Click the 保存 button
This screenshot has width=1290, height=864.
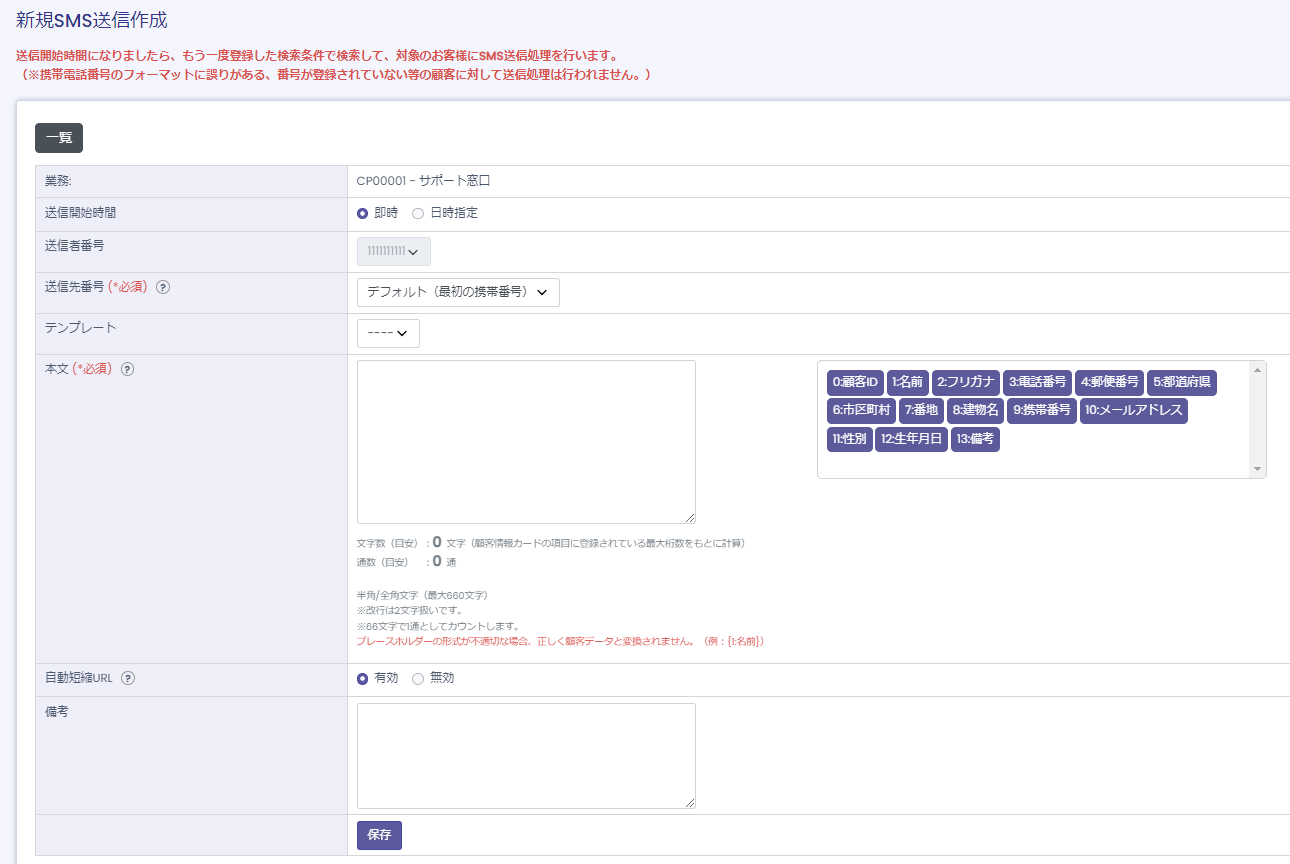379,835
